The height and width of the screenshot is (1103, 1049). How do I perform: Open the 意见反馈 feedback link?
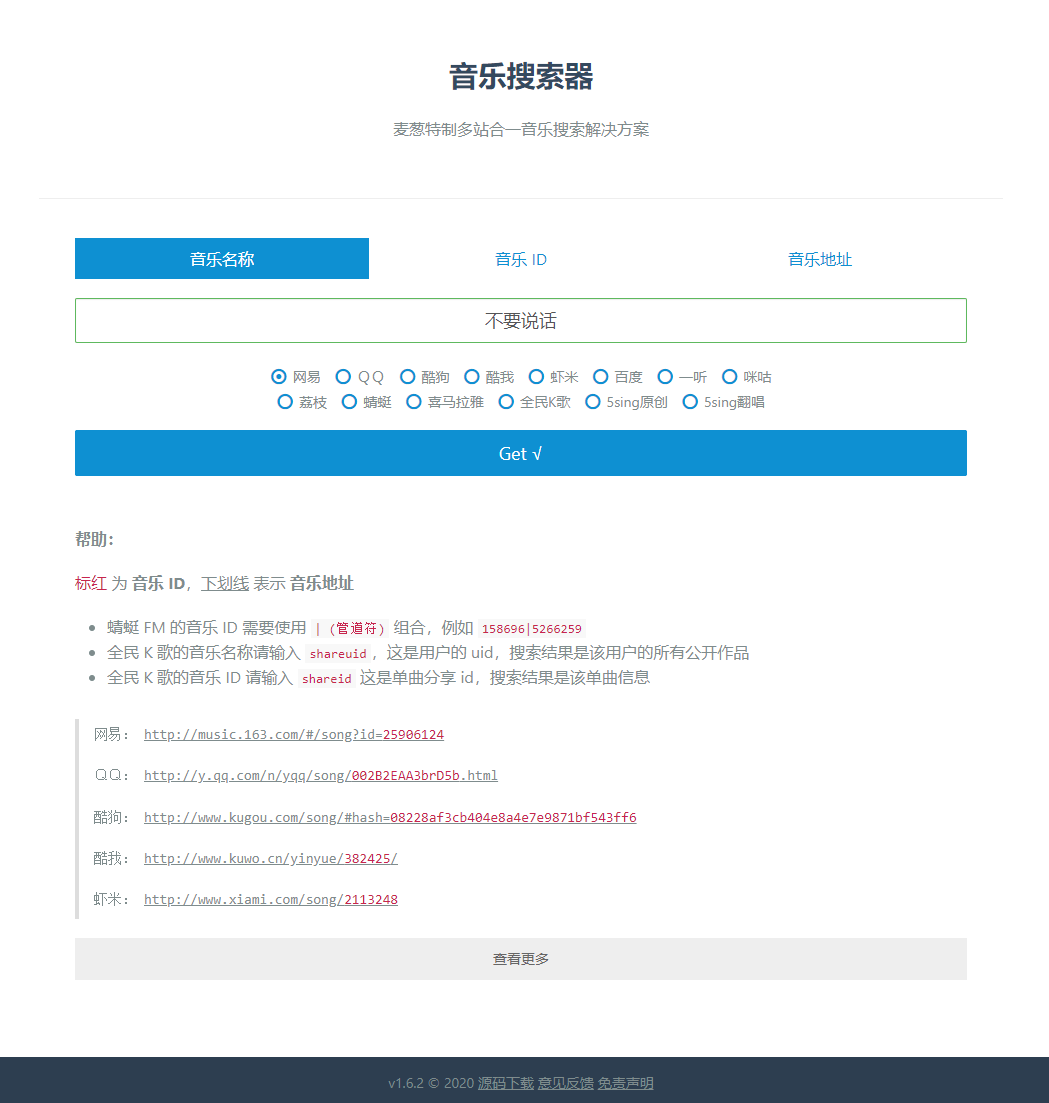[x=559, y=1082]
